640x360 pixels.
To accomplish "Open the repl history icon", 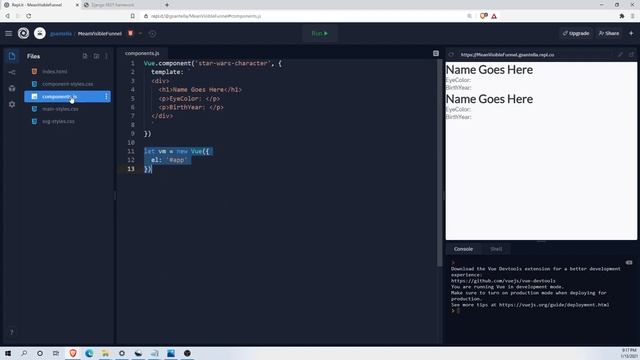I will pos(152,34).
